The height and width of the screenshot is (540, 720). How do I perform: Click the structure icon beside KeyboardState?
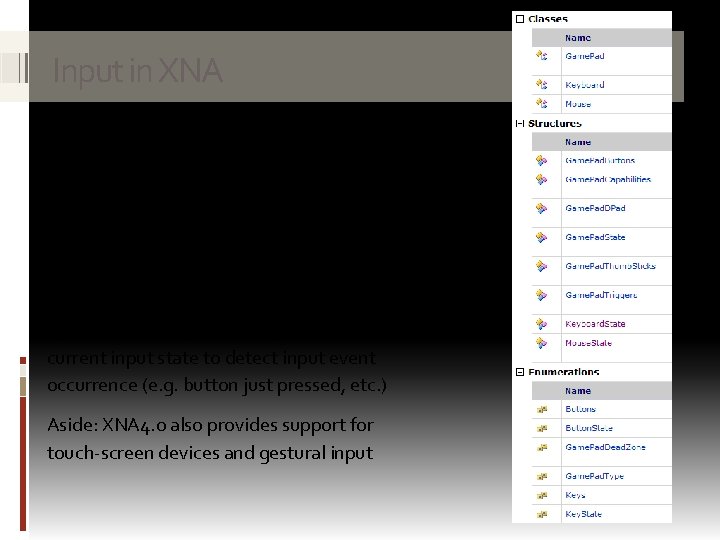(542, 324)
